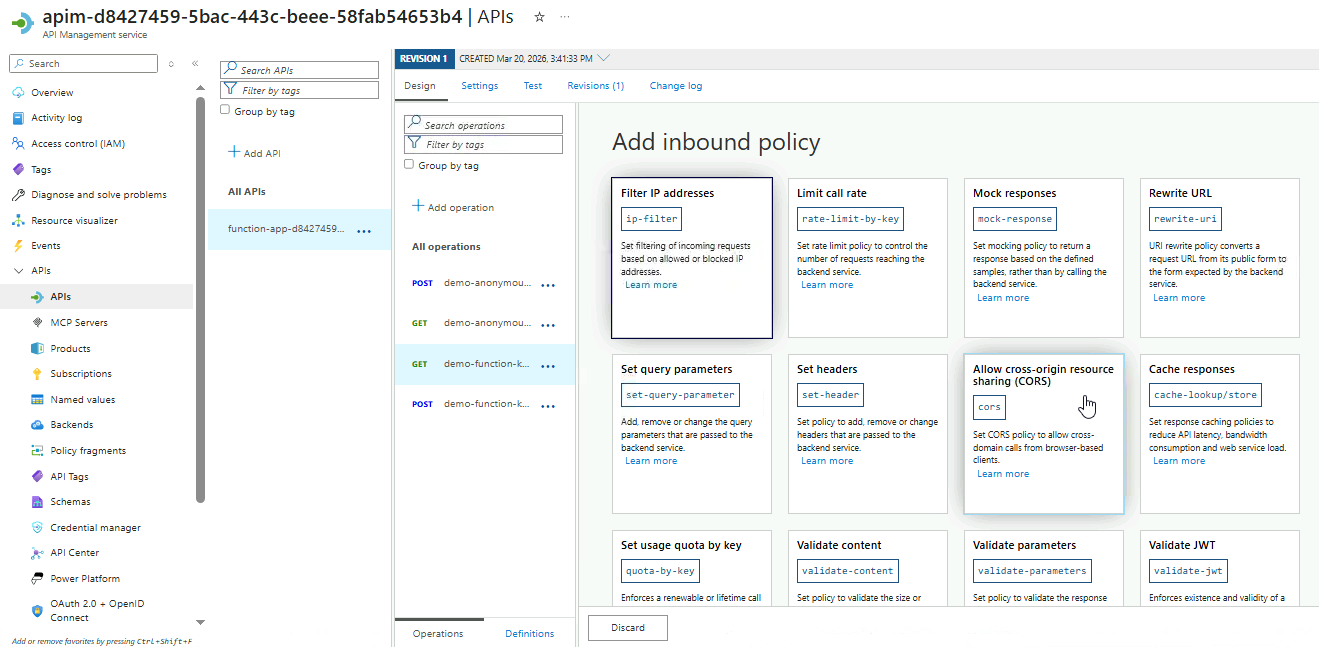Type in the Search APIs field

click(306, 70)
